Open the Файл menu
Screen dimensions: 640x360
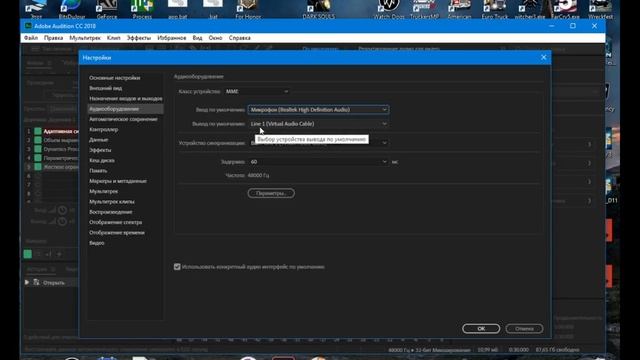point(31,38)
